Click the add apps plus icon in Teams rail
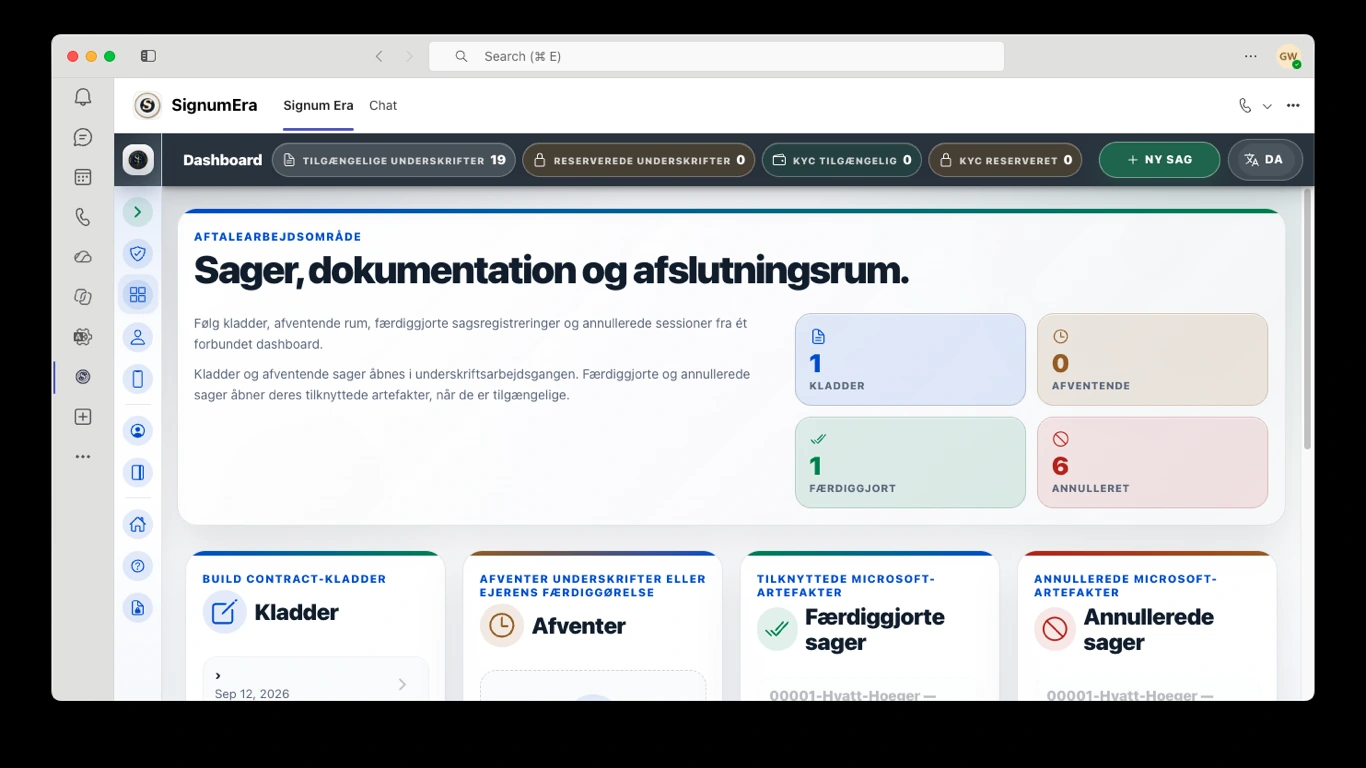Screen dimensions: 1366x768 (x=83, y=417)
